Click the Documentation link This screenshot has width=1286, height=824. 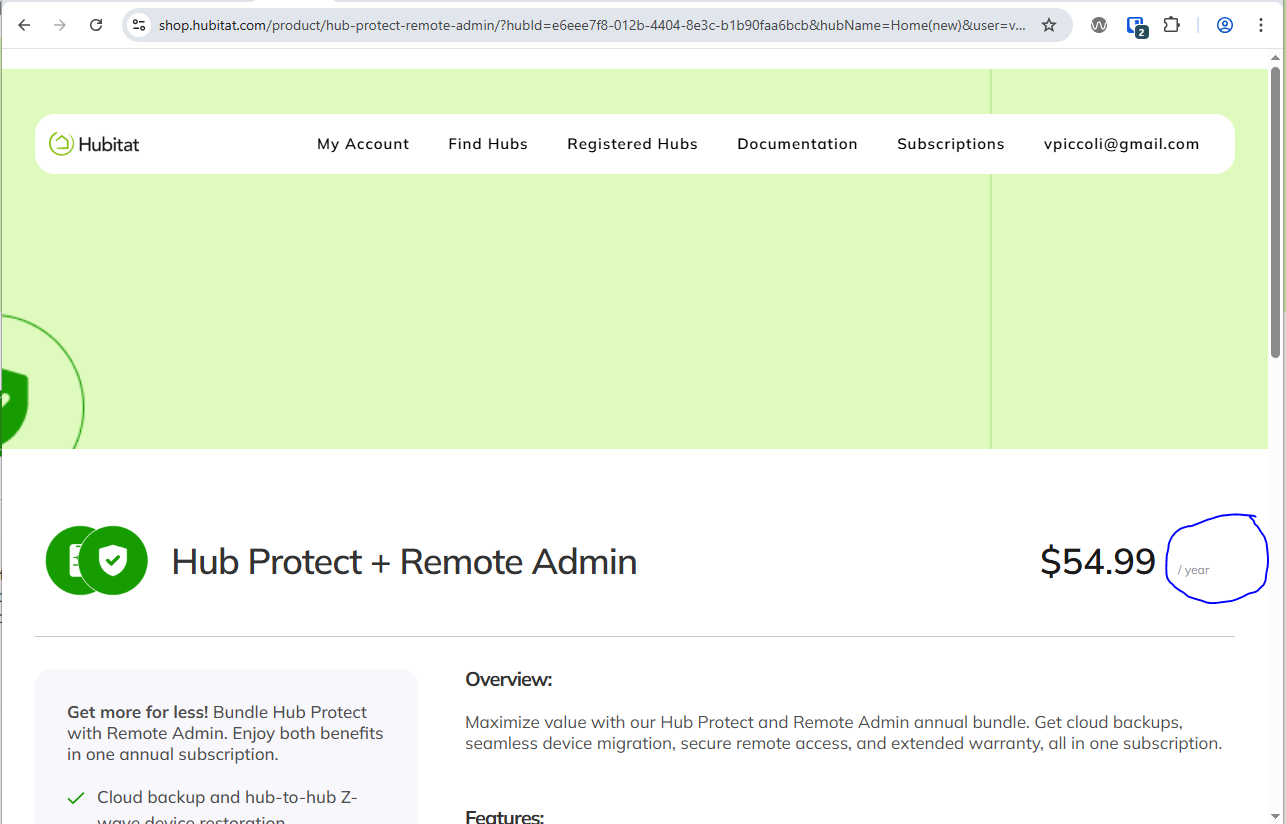coord(797,143)
